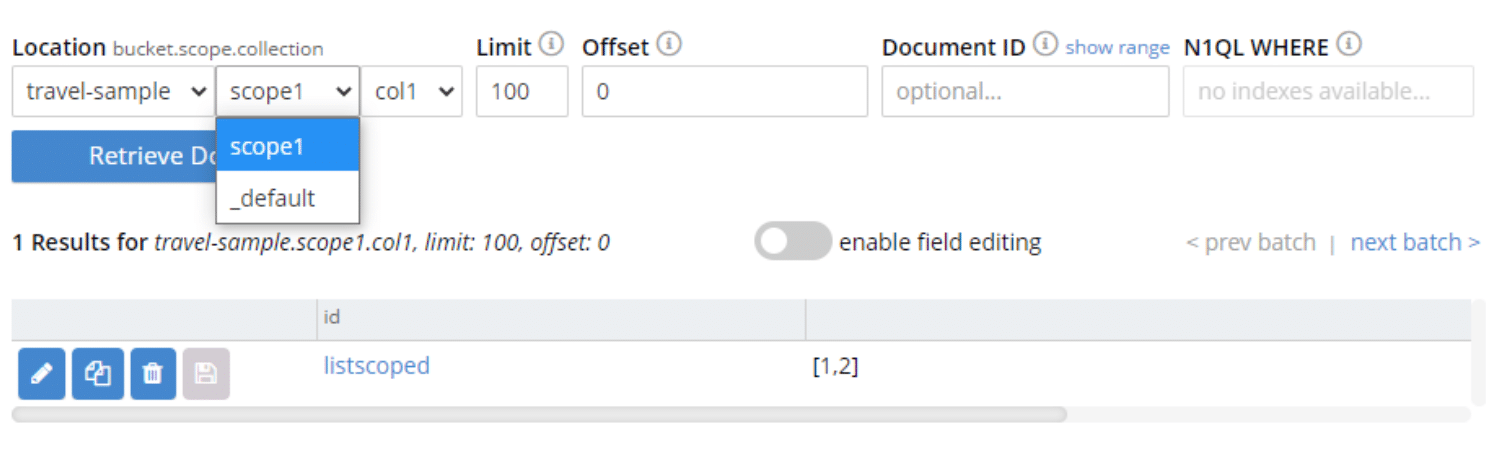Click the Document ID optional input field
Viewport: 1506px width, 461px height.
click(x=1024, y=91)
